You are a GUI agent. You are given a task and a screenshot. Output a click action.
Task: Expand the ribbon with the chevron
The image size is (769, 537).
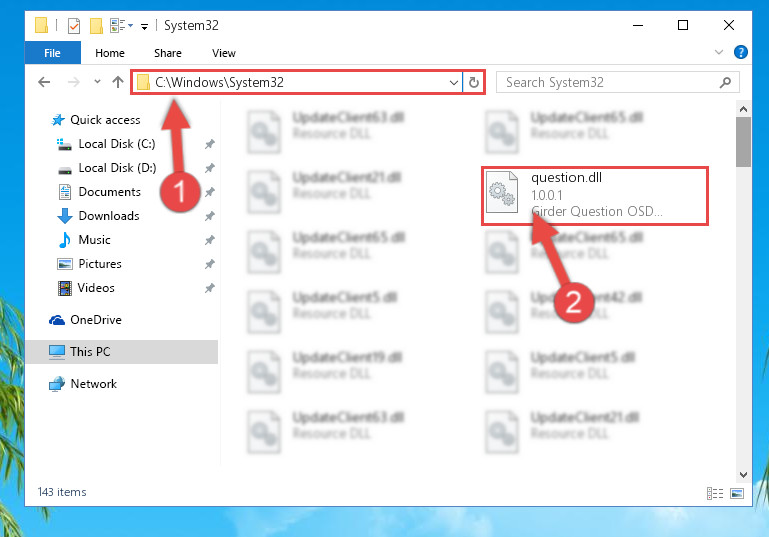point(719,52)
